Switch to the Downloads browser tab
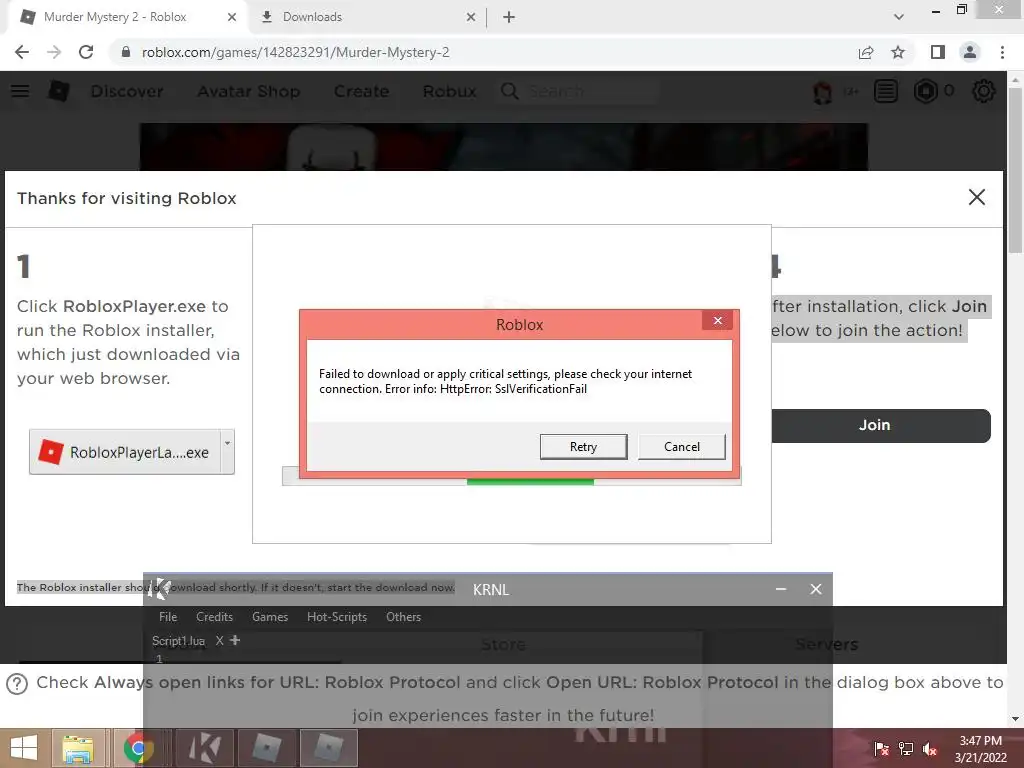The image size is (1024, 768). coord(312,17)
